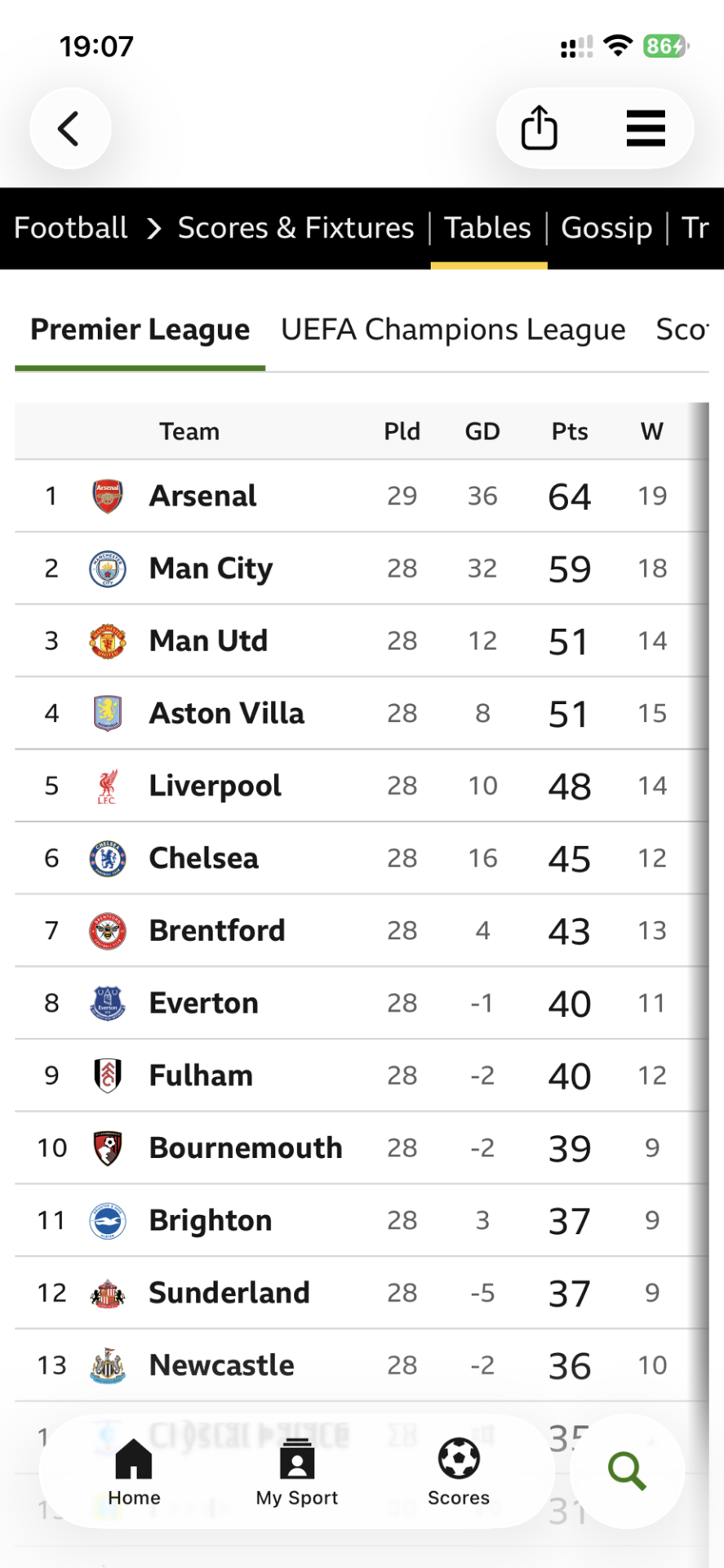Select the Tables navigation tab
Image resolution: width=724 pixels, height=1568 pixels.
(488, 228)
